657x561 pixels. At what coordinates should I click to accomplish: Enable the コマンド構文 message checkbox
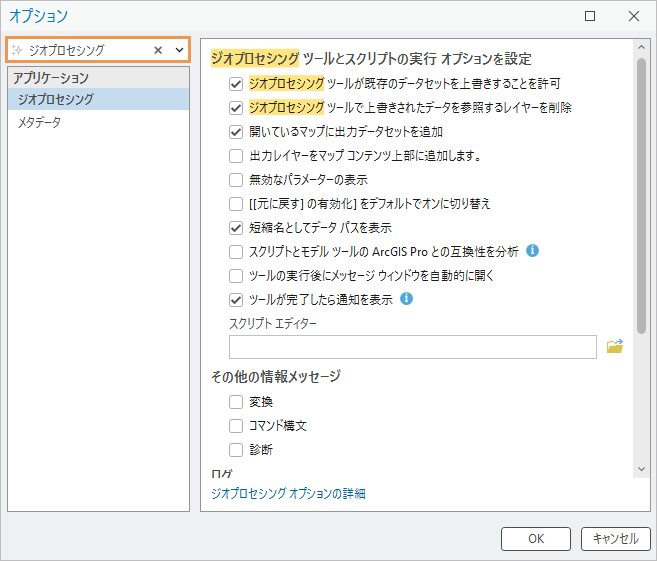click(x=236, y=426)
